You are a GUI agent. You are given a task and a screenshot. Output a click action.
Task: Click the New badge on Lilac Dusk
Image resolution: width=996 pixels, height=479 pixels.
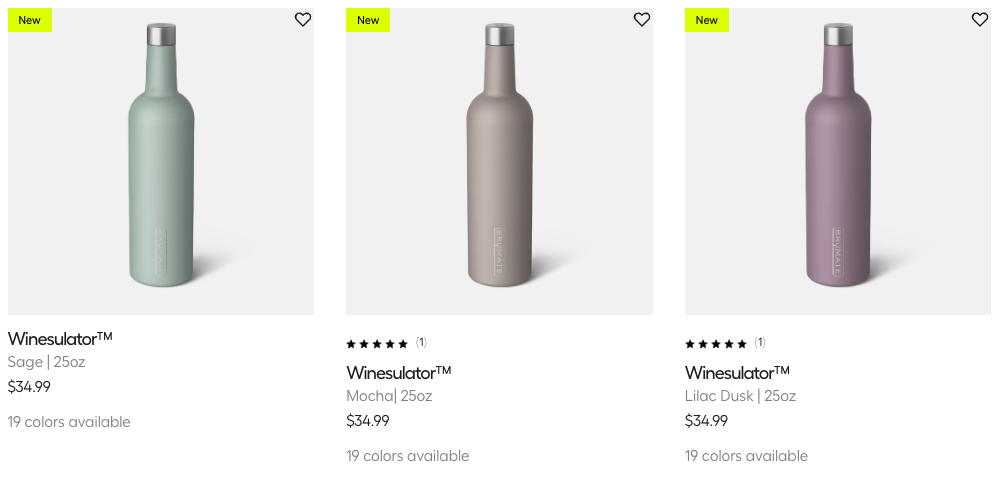[x=707, y=20]
